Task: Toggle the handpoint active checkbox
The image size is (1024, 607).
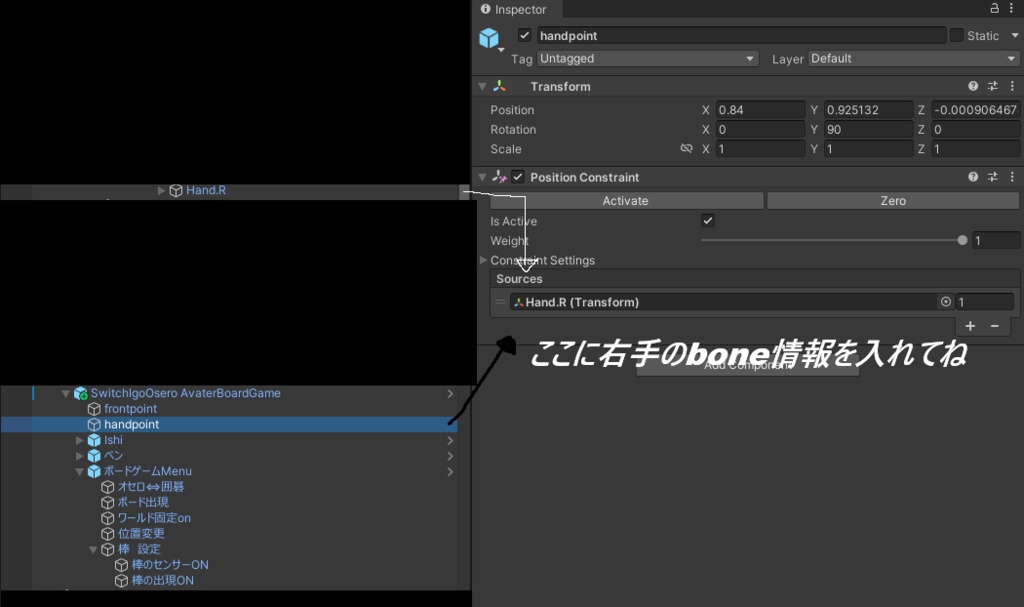Action: click(x=524, y=35)
